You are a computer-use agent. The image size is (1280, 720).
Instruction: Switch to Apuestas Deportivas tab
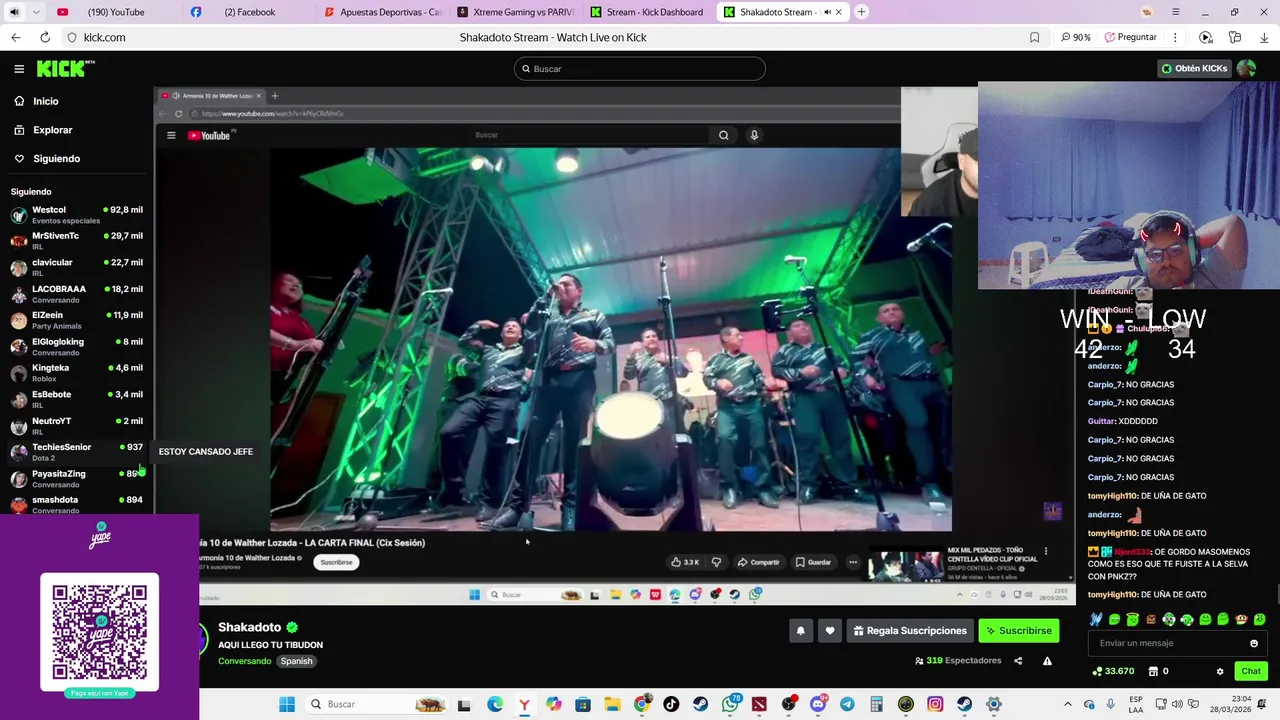pos(381,12)
